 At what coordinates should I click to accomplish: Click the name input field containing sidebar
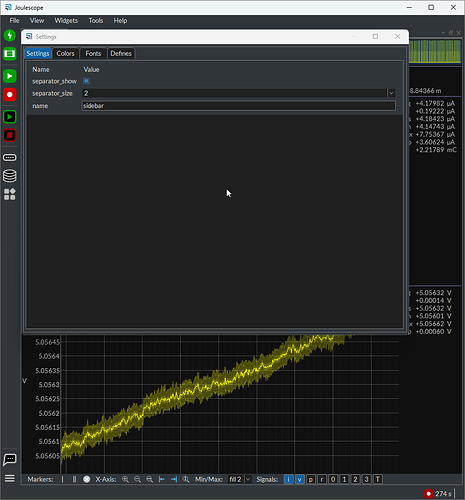(239, 106)
